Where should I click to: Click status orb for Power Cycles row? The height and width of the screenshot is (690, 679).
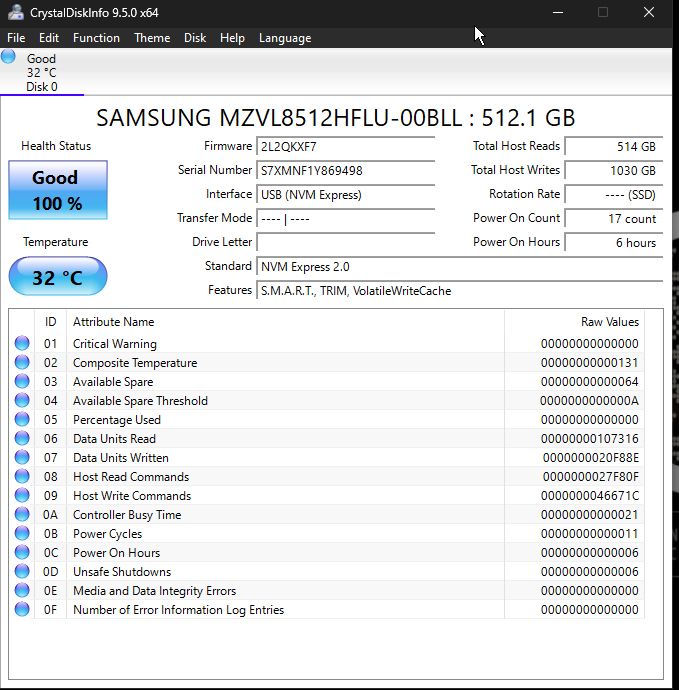pos(22,533)
